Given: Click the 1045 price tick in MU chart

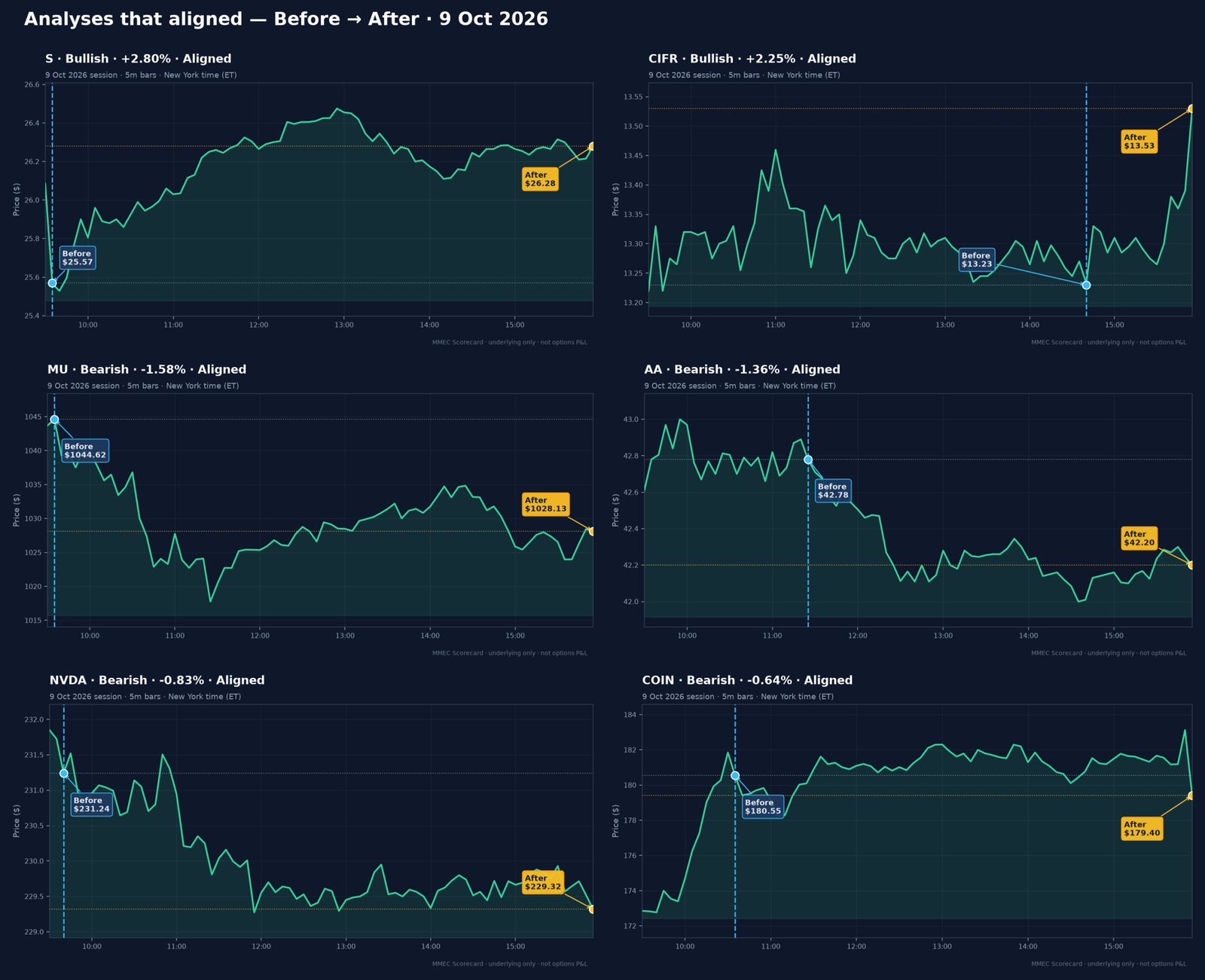Looking at the screenshot, I should pyautogui.click(x=34, y=417).
